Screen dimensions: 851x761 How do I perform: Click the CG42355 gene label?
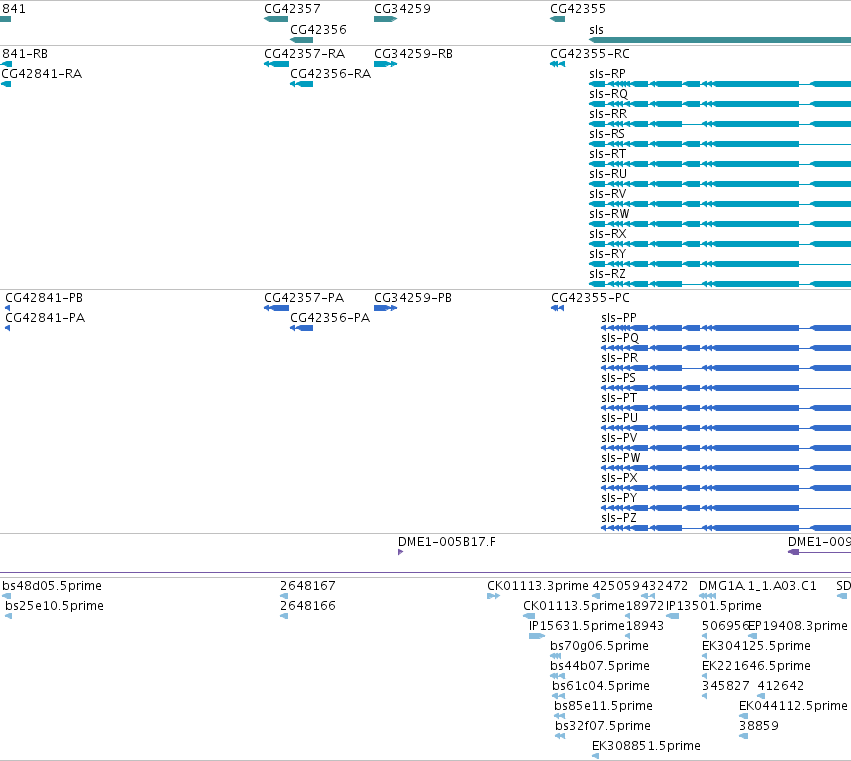577,9
